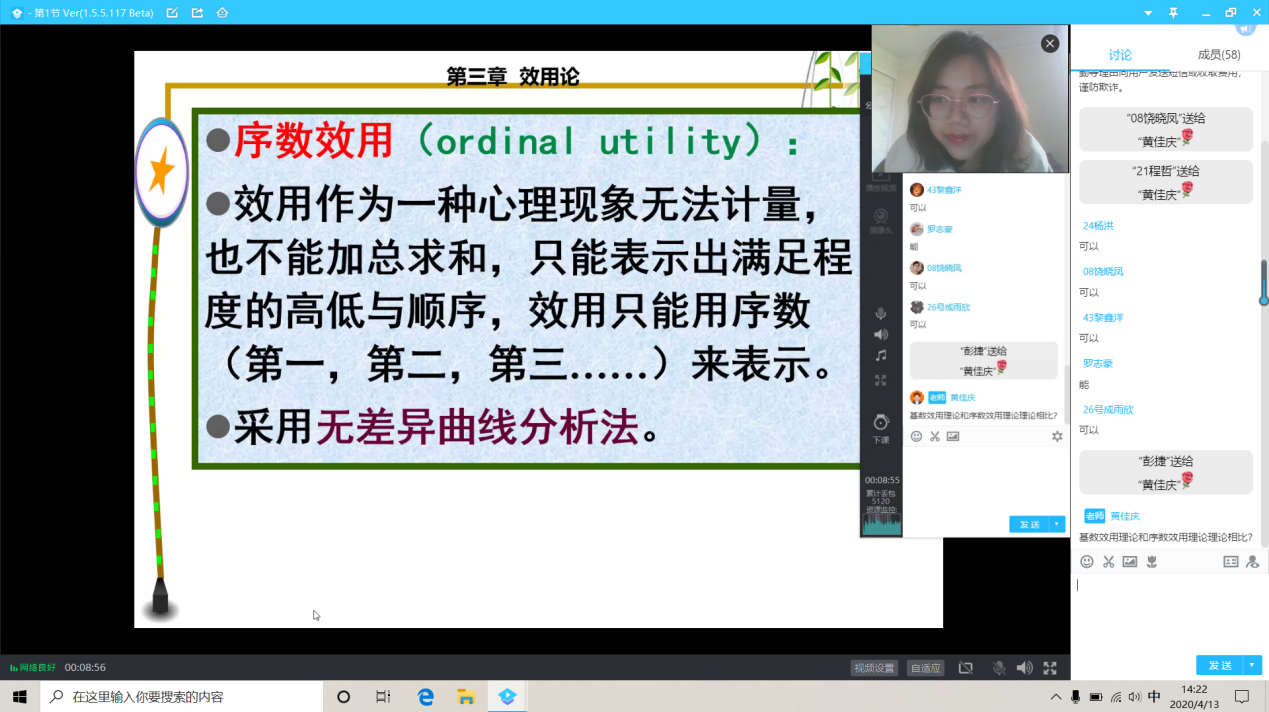Expand the Windows system tray hidden icons

(1055, 697)
